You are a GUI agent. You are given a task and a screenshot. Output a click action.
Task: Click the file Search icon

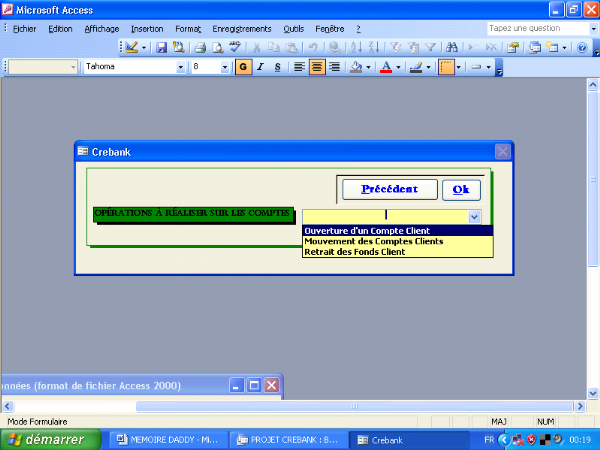pyautogui.click(x=178, y=47)
